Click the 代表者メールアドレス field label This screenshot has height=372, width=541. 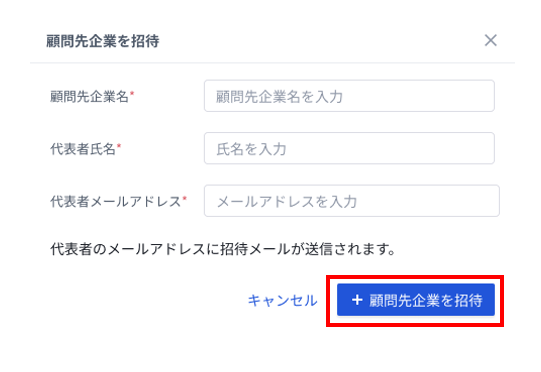pyautogui.click(x=116, y=202)
